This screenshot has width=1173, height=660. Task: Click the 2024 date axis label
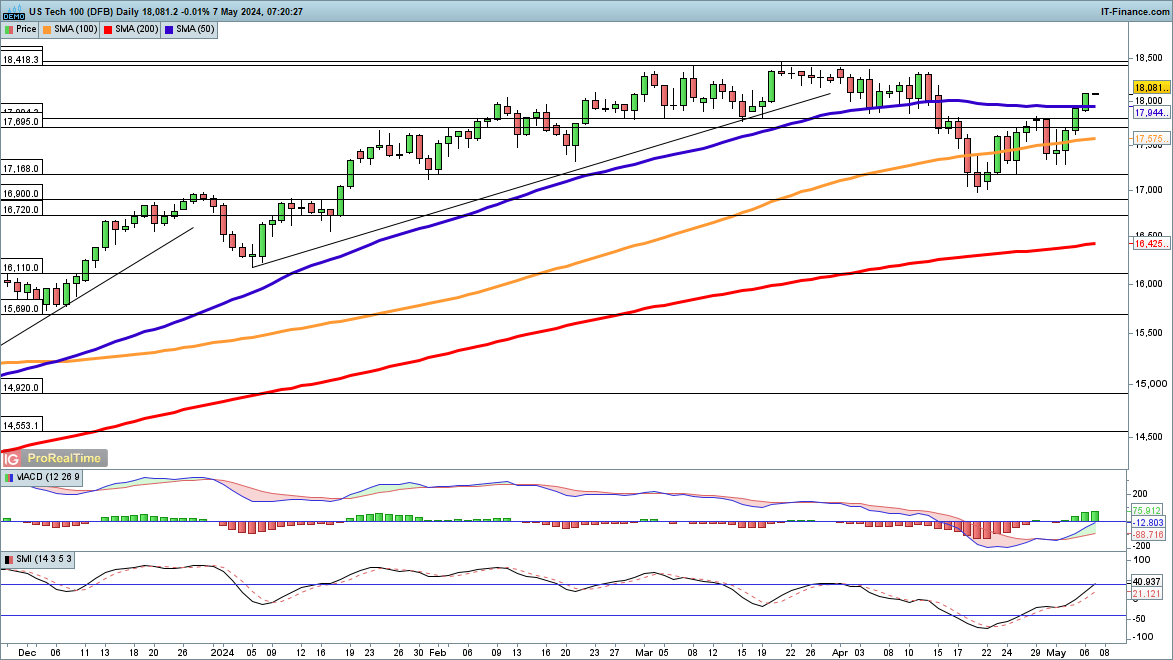pos(222,653)
